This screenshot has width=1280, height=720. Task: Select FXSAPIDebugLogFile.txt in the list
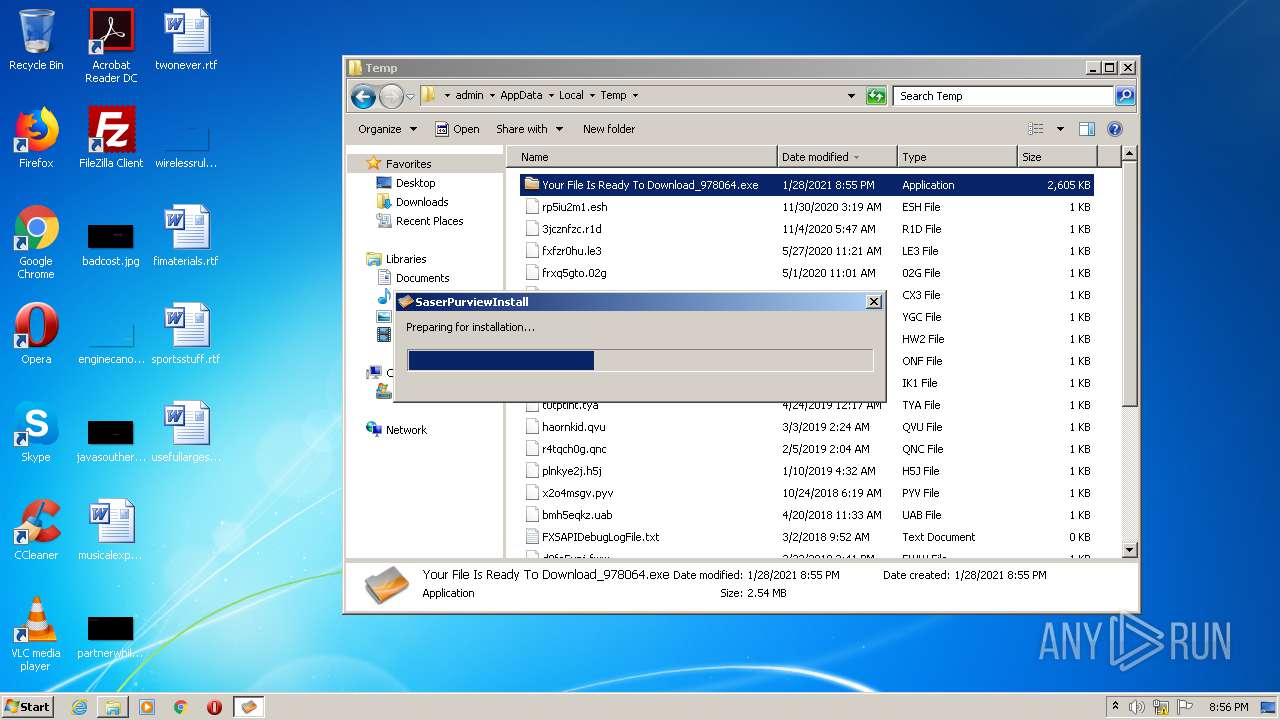pos(807,537)
